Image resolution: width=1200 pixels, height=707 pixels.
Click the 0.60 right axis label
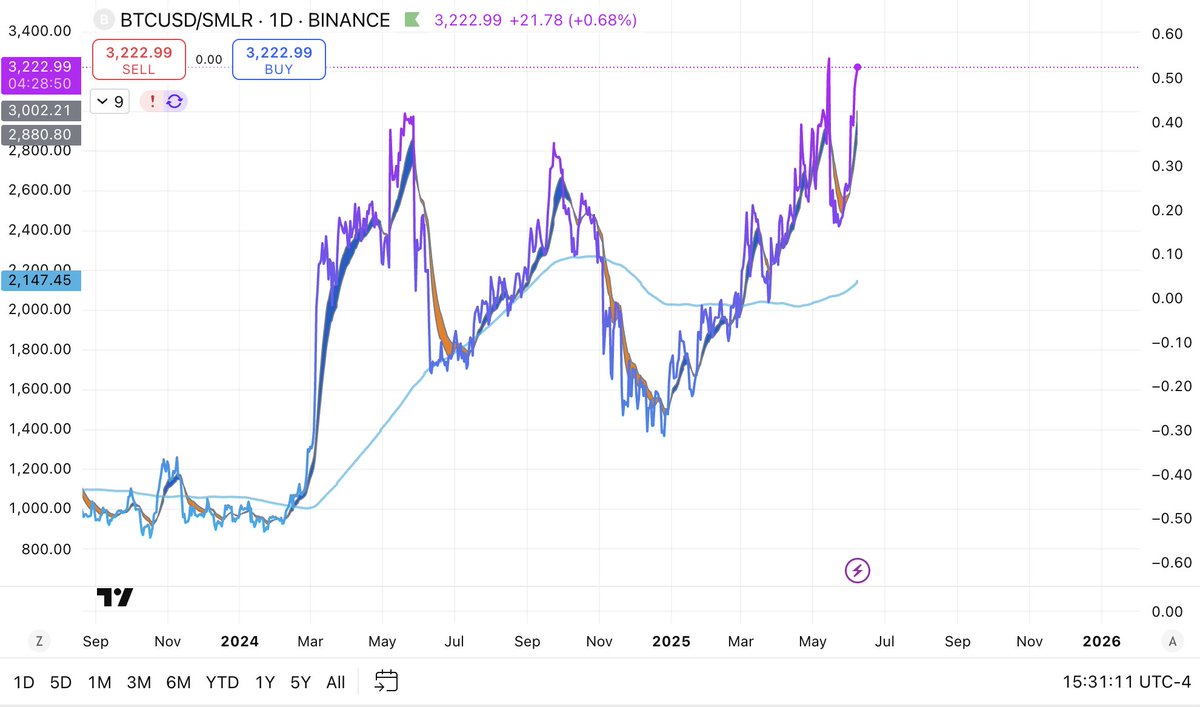[1166, 34]
